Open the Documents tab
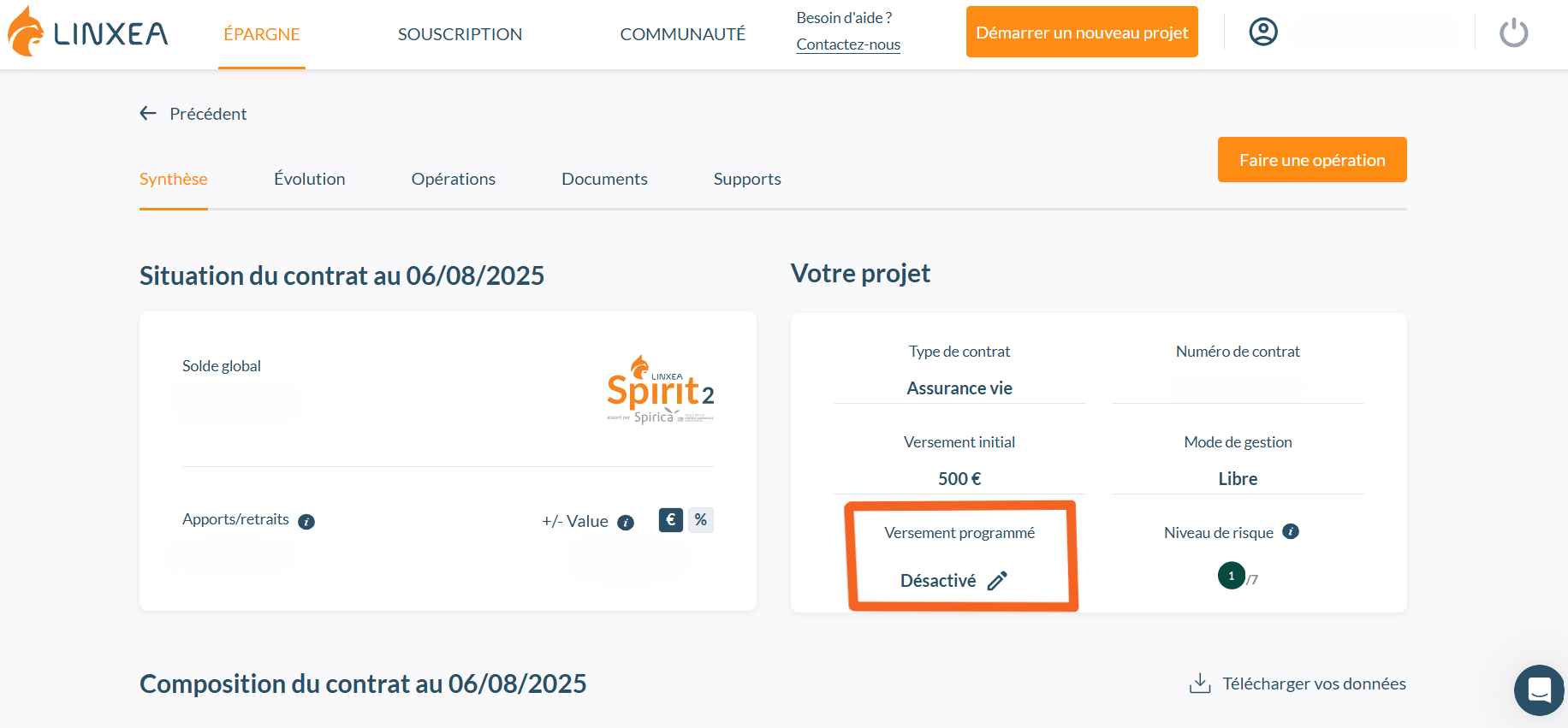Image resolution: width=1568 pixels, height=728 pixels. (604, 179)
